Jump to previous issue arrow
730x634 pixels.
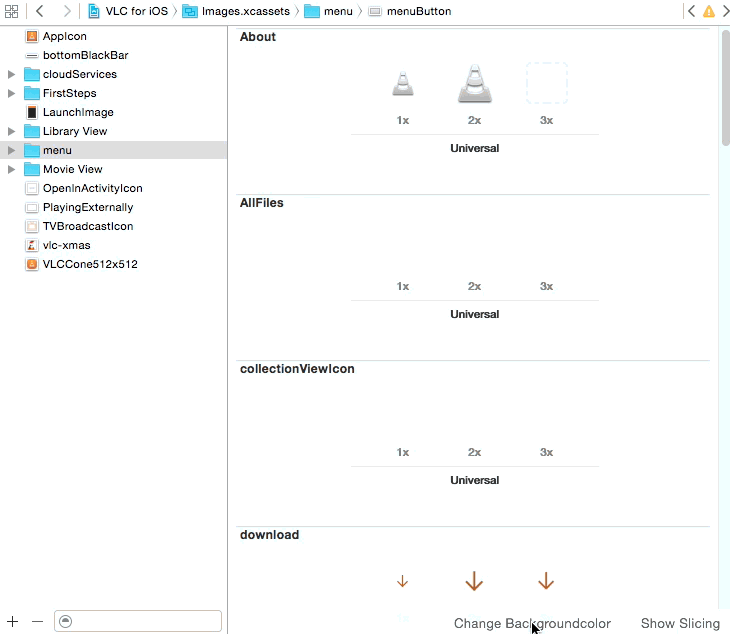point(692,11)
